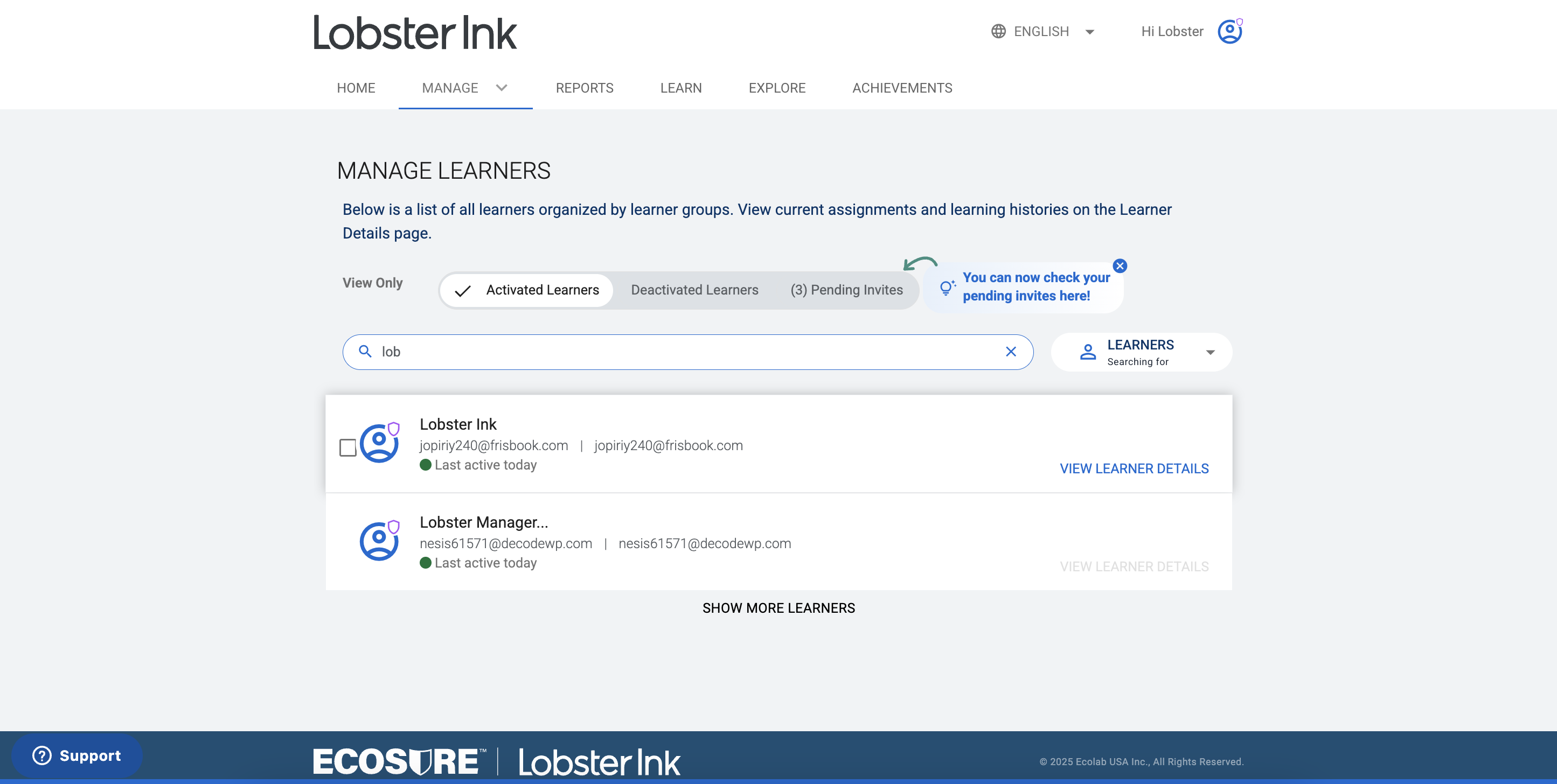1557x784 pixels.
Task: Click the globe language icon
Action: point(997,31)
